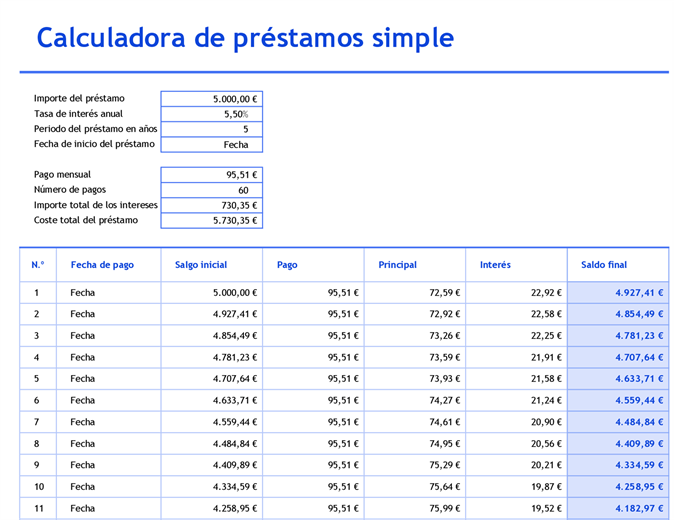
Task: Select row 4 interest 21,91 €
Action: (x=517, y=357)
